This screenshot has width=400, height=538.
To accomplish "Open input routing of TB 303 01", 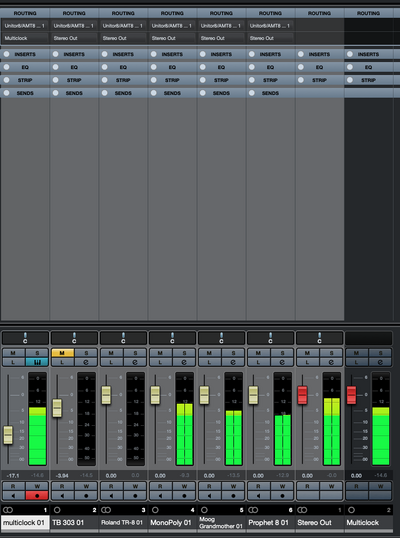I will [x=74, y=26].
